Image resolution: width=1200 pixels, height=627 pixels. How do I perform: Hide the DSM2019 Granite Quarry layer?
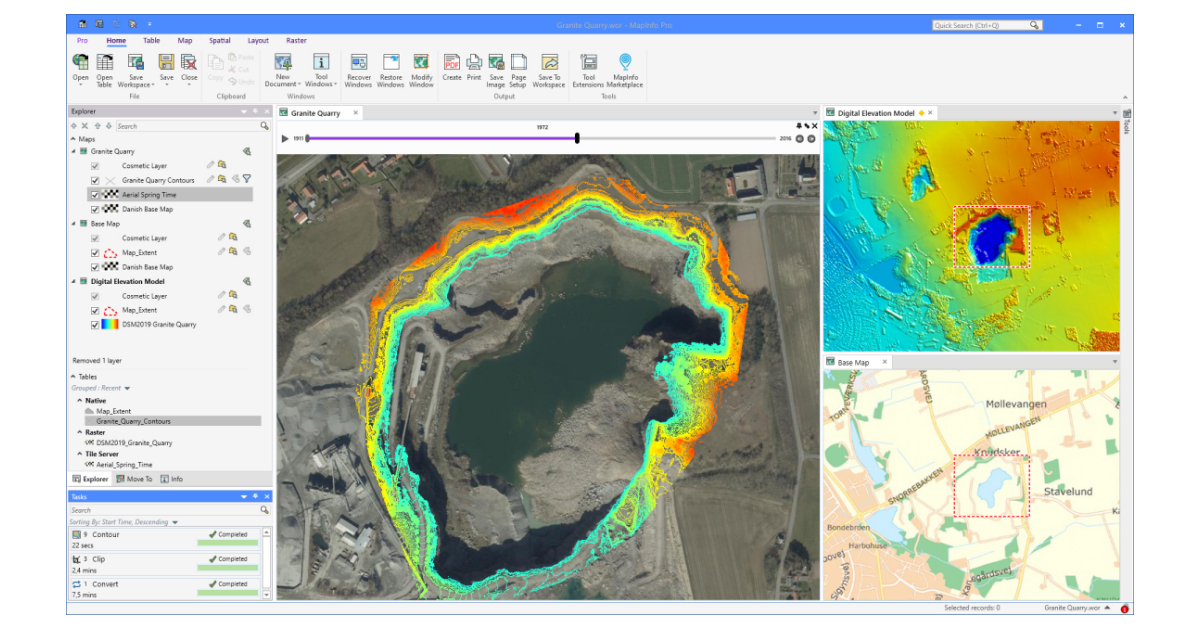pos(94,325)
